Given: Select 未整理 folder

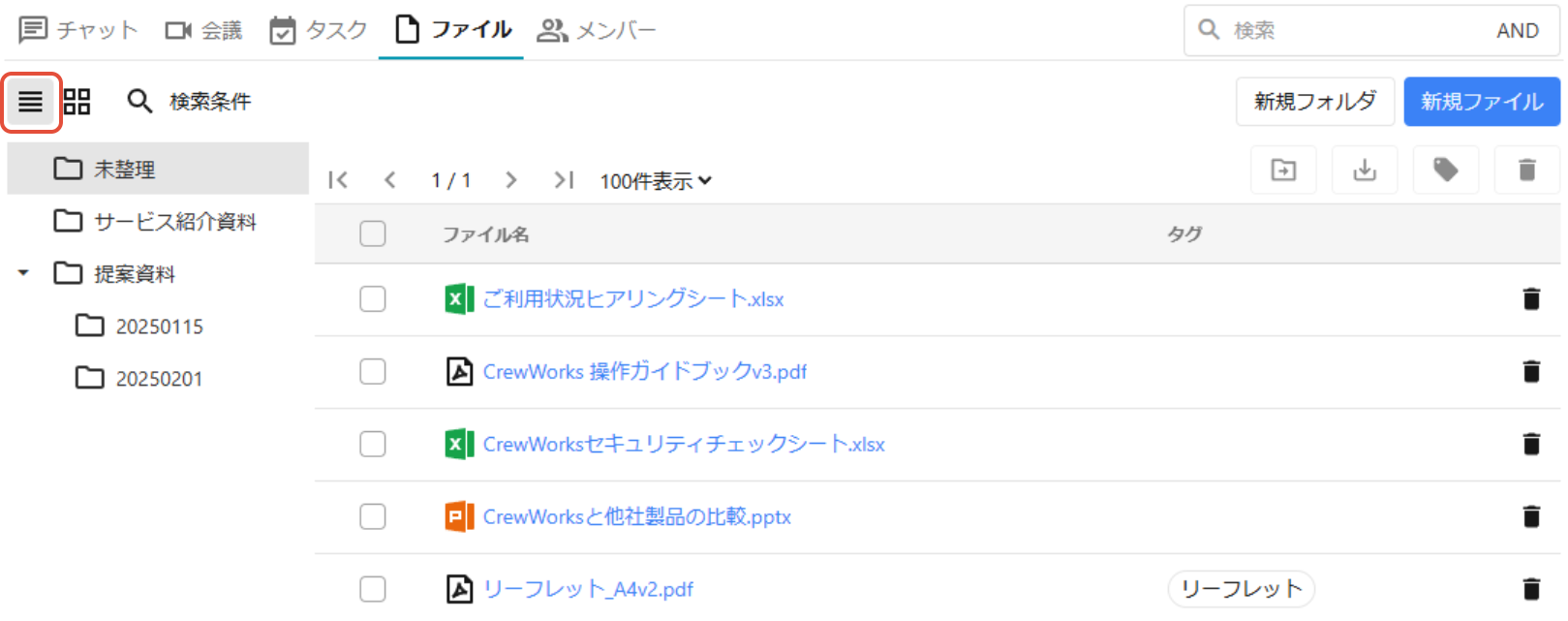Looking at the screenshot, I should coord(158,169).
